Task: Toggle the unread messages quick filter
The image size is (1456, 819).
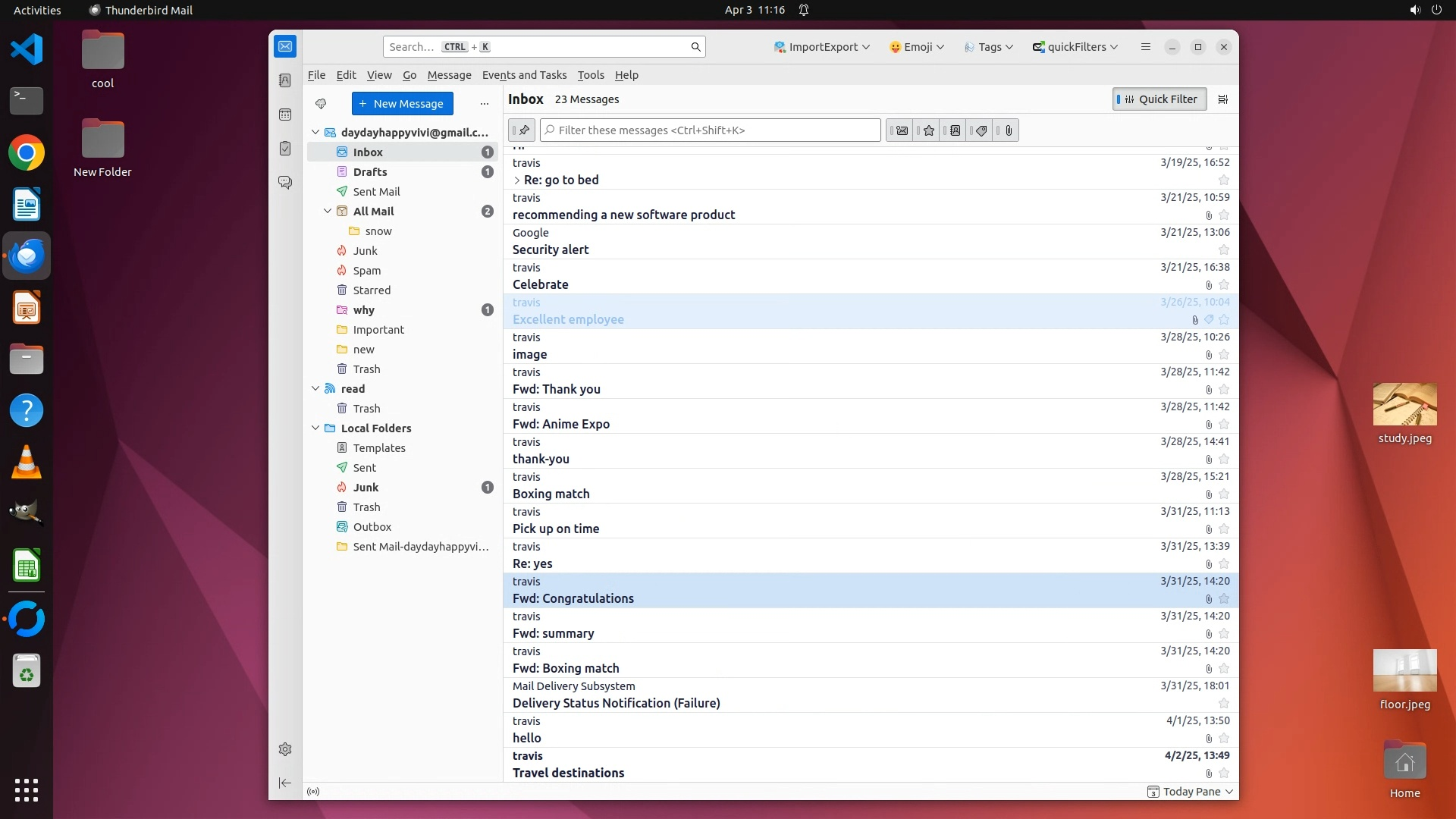Action: (901, 130)
